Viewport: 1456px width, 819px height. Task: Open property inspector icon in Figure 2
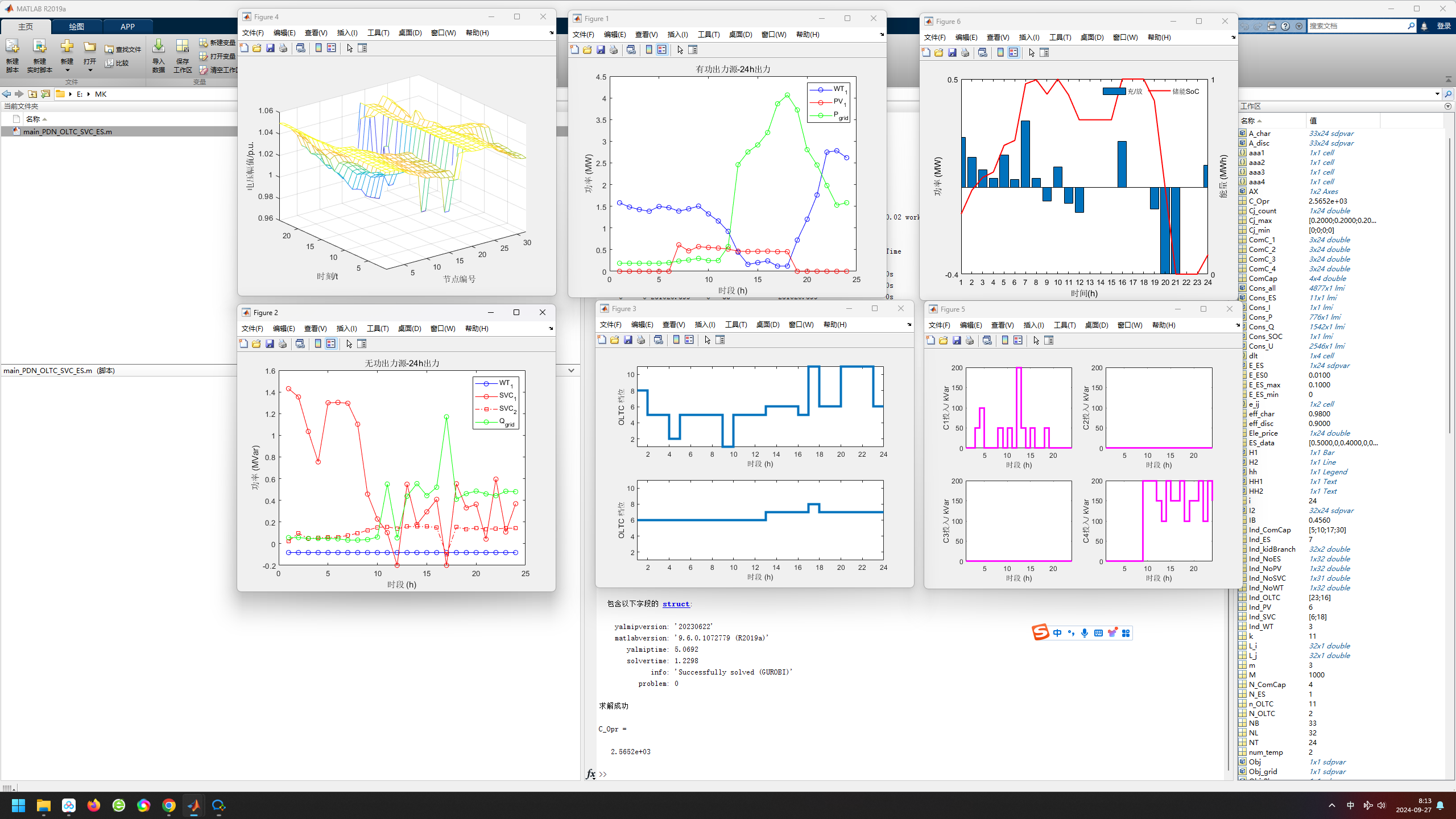(x=362, y=344)
